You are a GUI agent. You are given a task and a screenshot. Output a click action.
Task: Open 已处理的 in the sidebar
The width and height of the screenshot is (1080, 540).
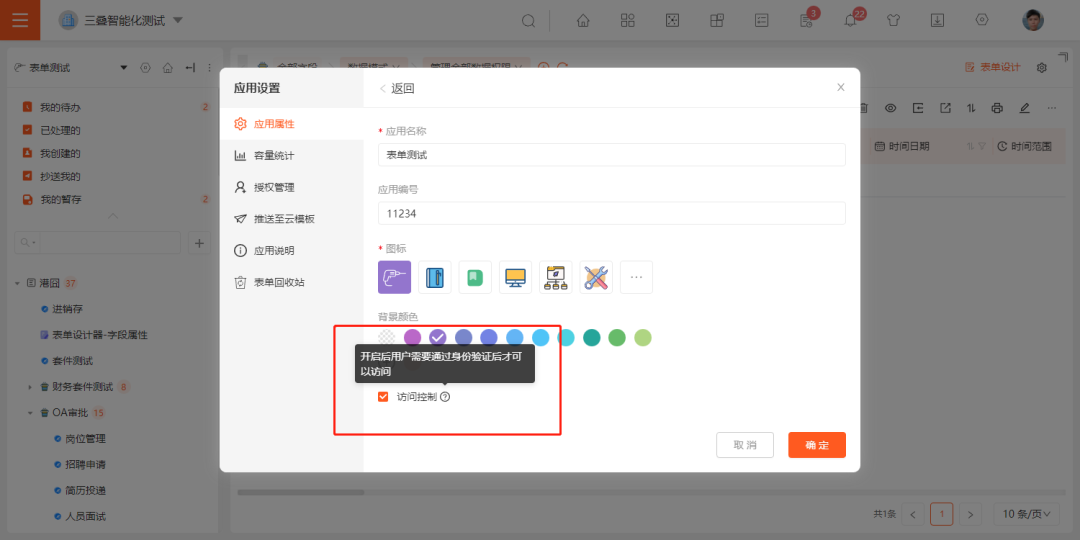(60, 130)
